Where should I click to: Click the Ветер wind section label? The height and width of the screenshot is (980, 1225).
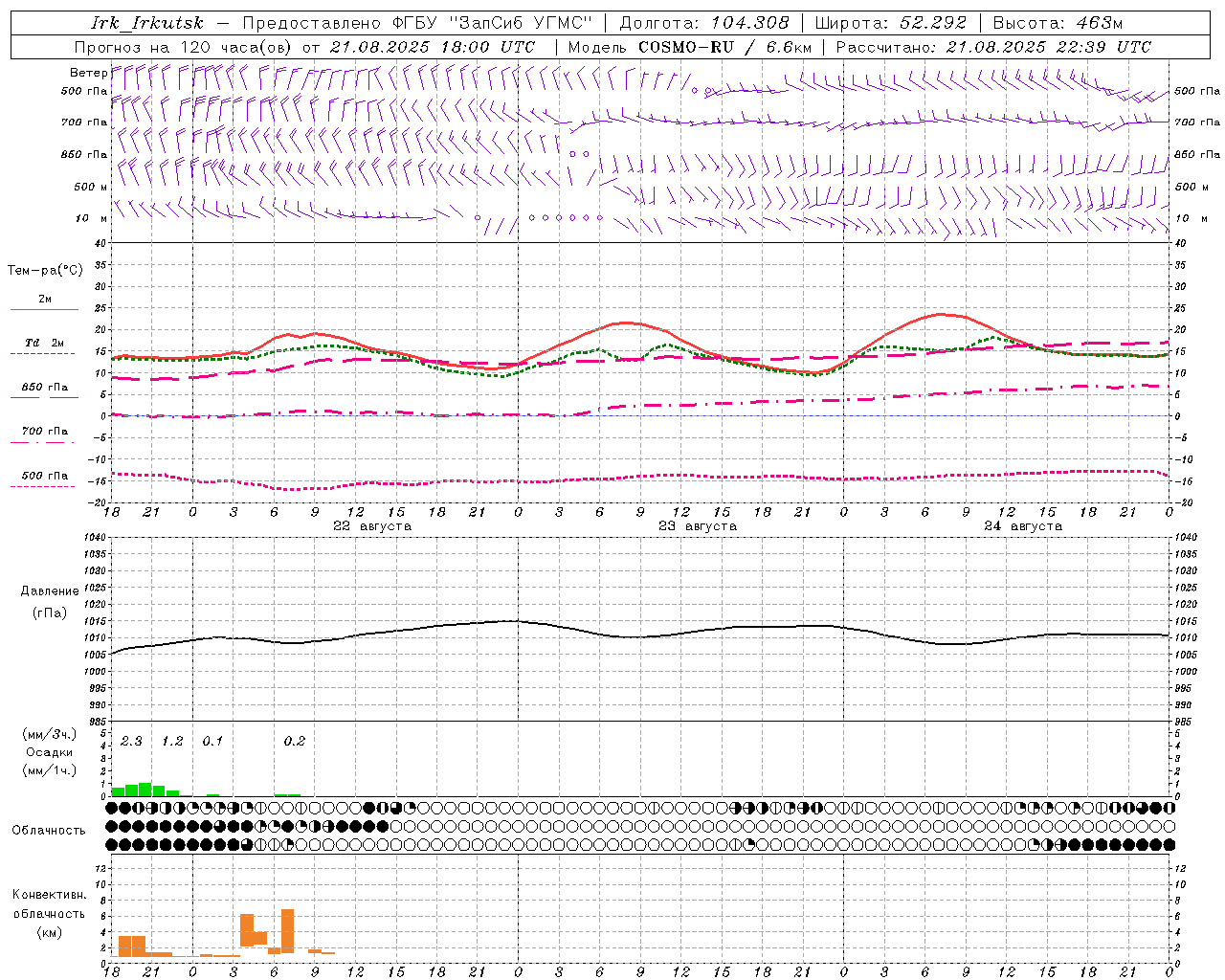[89, 73]
